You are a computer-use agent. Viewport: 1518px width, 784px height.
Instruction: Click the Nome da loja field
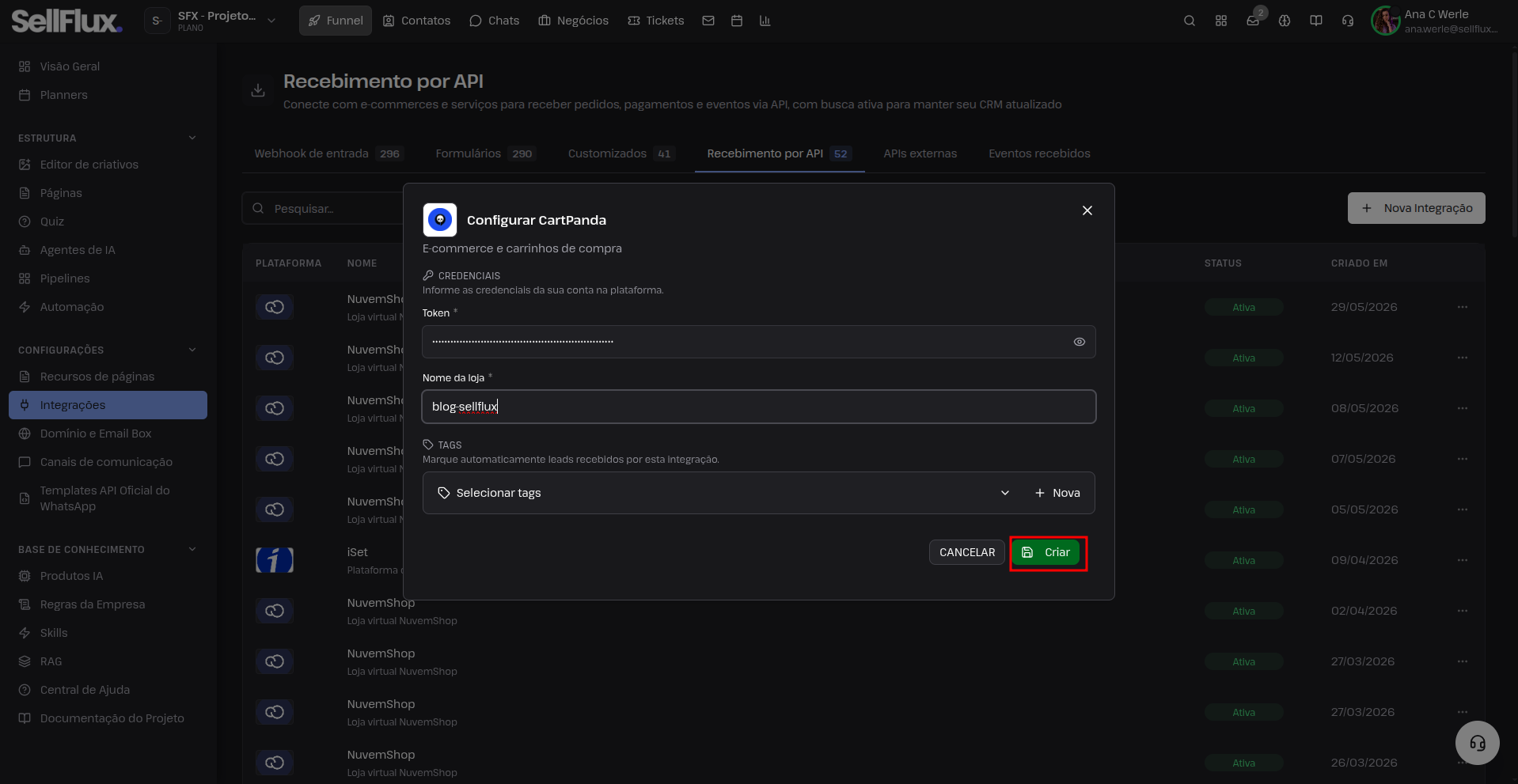[759, 407]
